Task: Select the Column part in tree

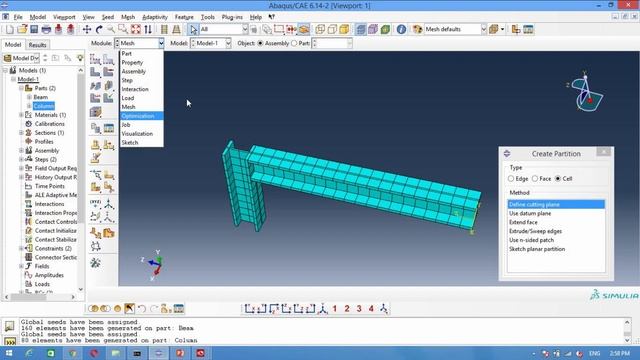Action: pos(44,106)
